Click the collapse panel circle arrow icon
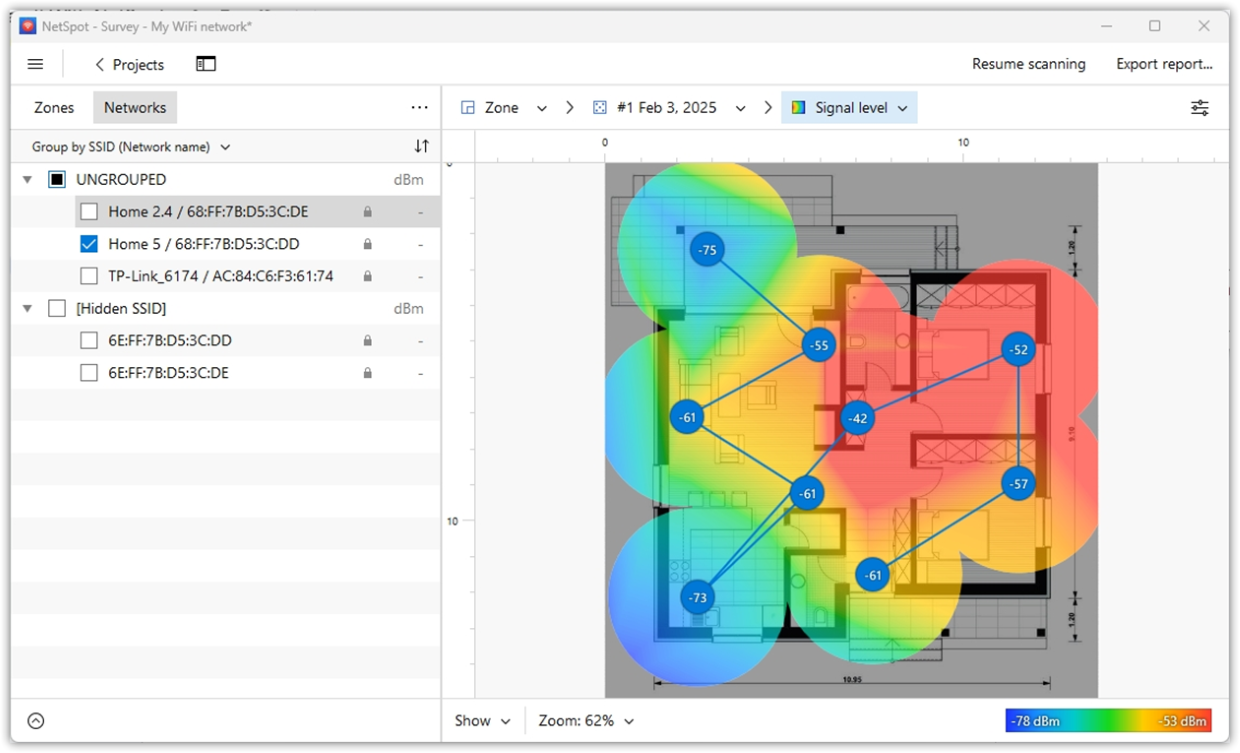Image resolution: width=1240 pixels, height=753 pixels. [x=36, y=721]
